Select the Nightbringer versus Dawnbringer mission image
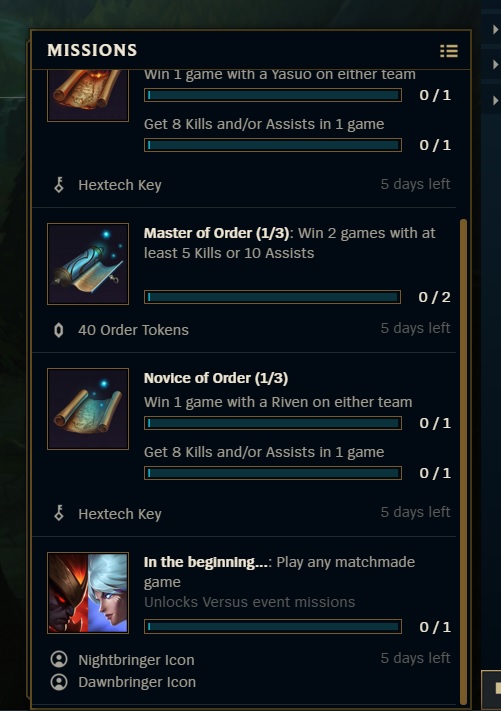 88,593
